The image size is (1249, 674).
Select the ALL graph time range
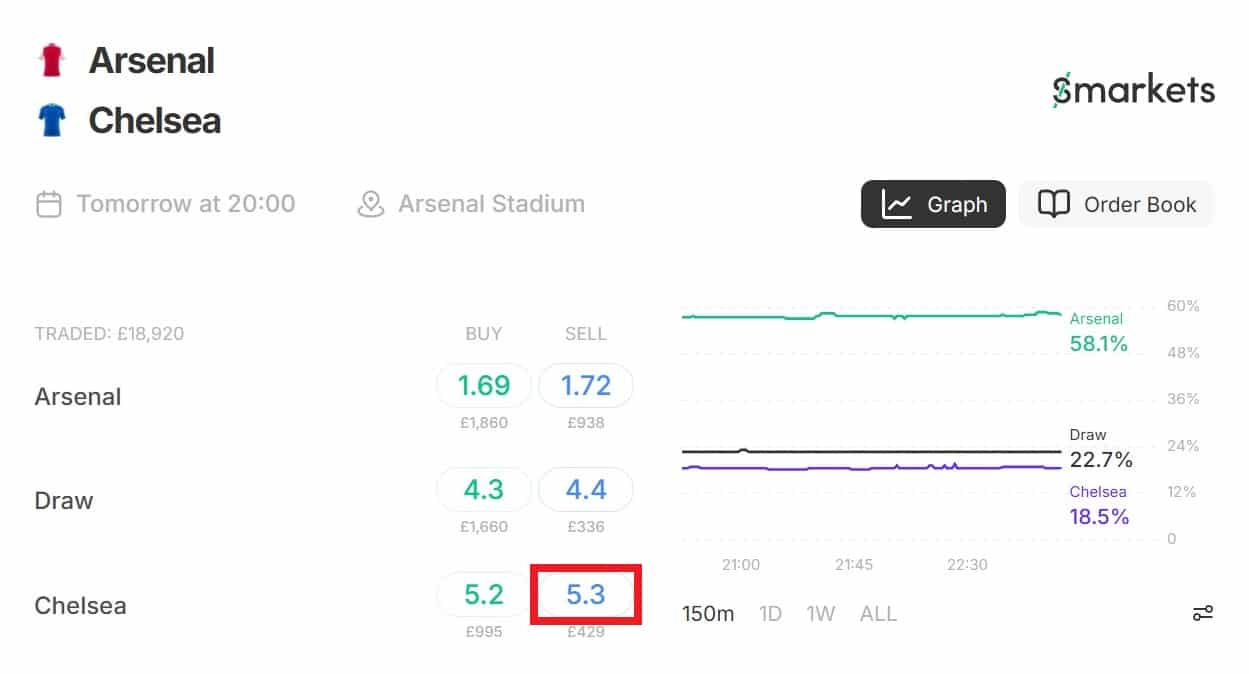pyautogui.click(x=878, y=614)
